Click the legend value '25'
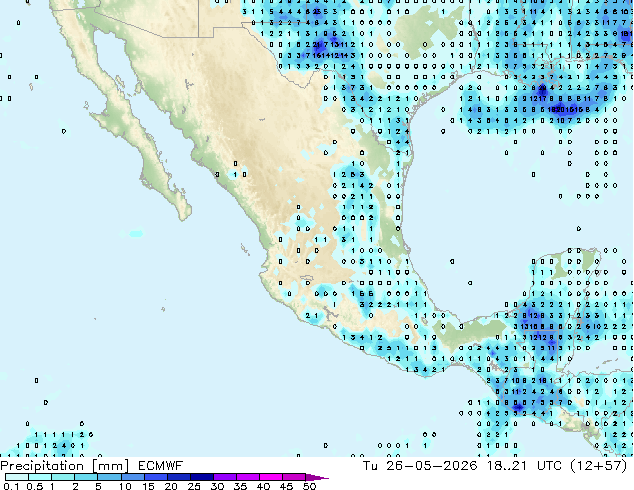Image resolution: width=634 pixels, height=490 pixels. pos(194,486)
